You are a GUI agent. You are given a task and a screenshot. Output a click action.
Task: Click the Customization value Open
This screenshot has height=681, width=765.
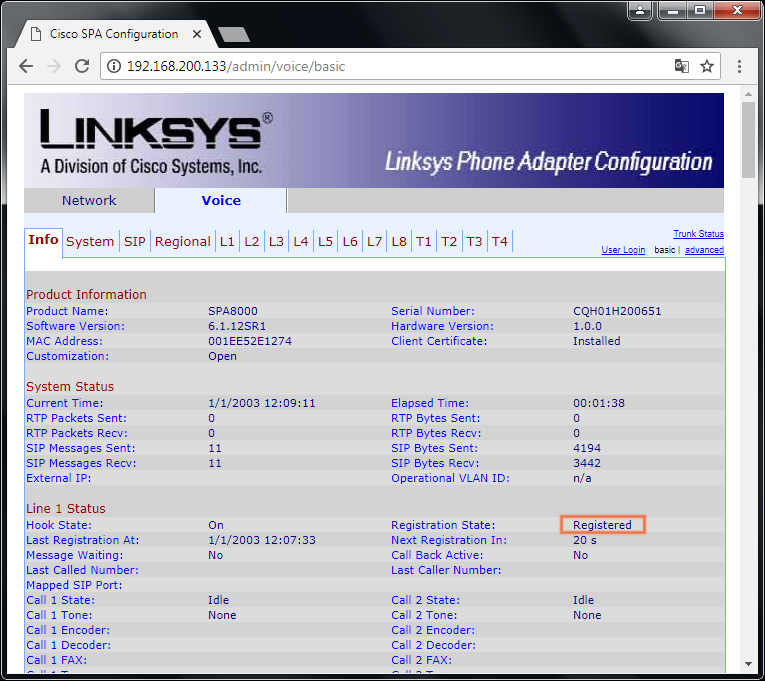tap(222, 357)
